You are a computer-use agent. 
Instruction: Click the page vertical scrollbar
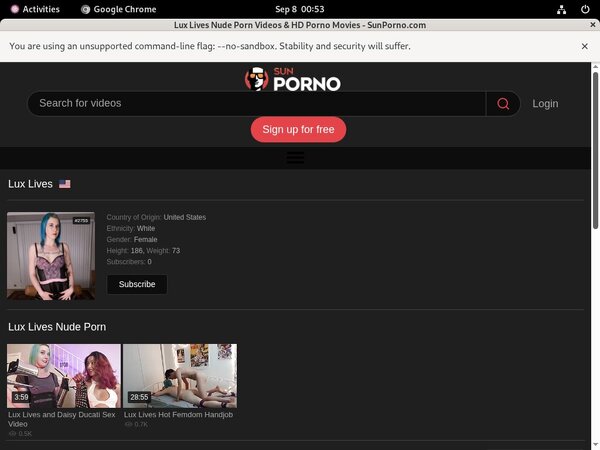tap(596, 250)
